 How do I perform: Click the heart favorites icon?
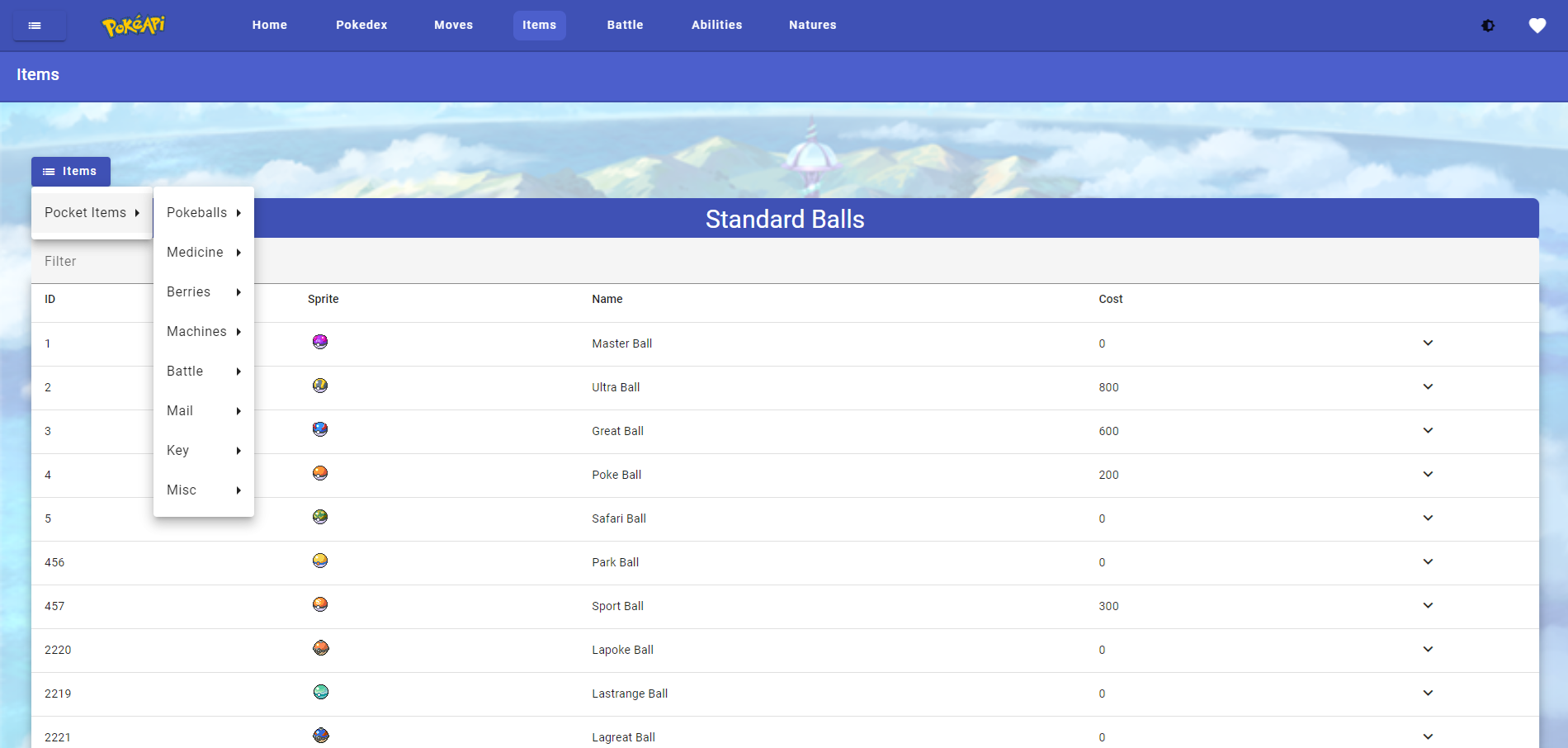click(x=1537, y=26)
